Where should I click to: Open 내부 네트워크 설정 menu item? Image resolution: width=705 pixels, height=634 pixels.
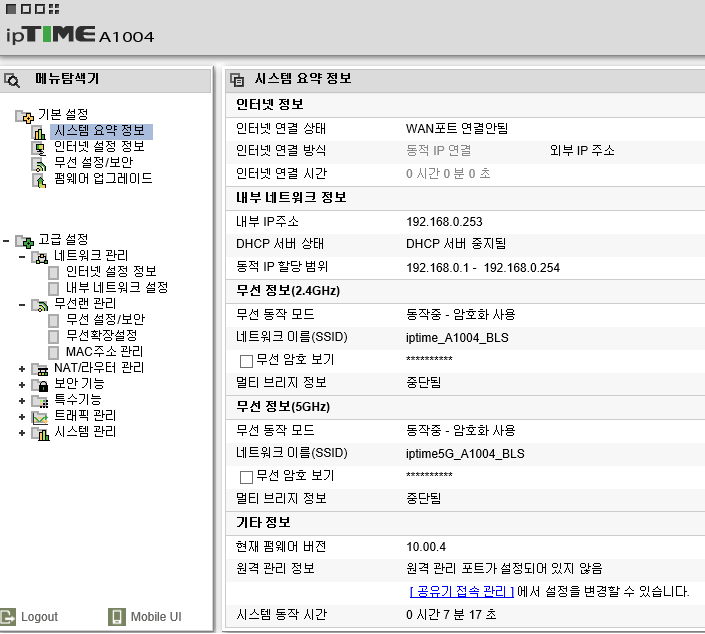point(117,287)
